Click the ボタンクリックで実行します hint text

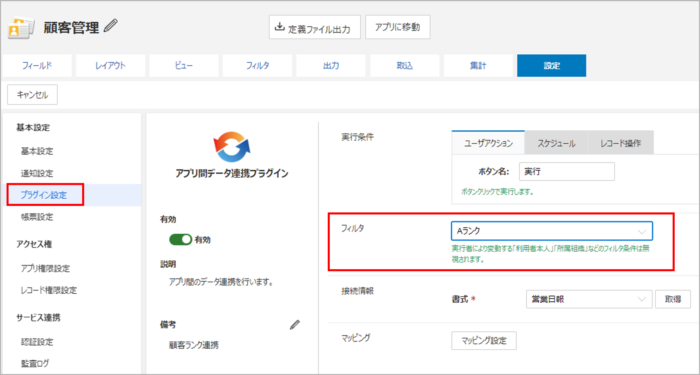tap(498, 192)
